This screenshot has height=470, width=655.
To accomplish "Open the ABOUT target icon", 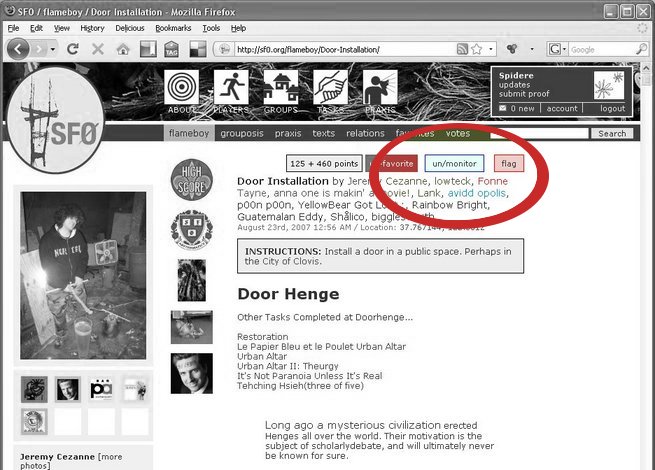I will (182, 87).
